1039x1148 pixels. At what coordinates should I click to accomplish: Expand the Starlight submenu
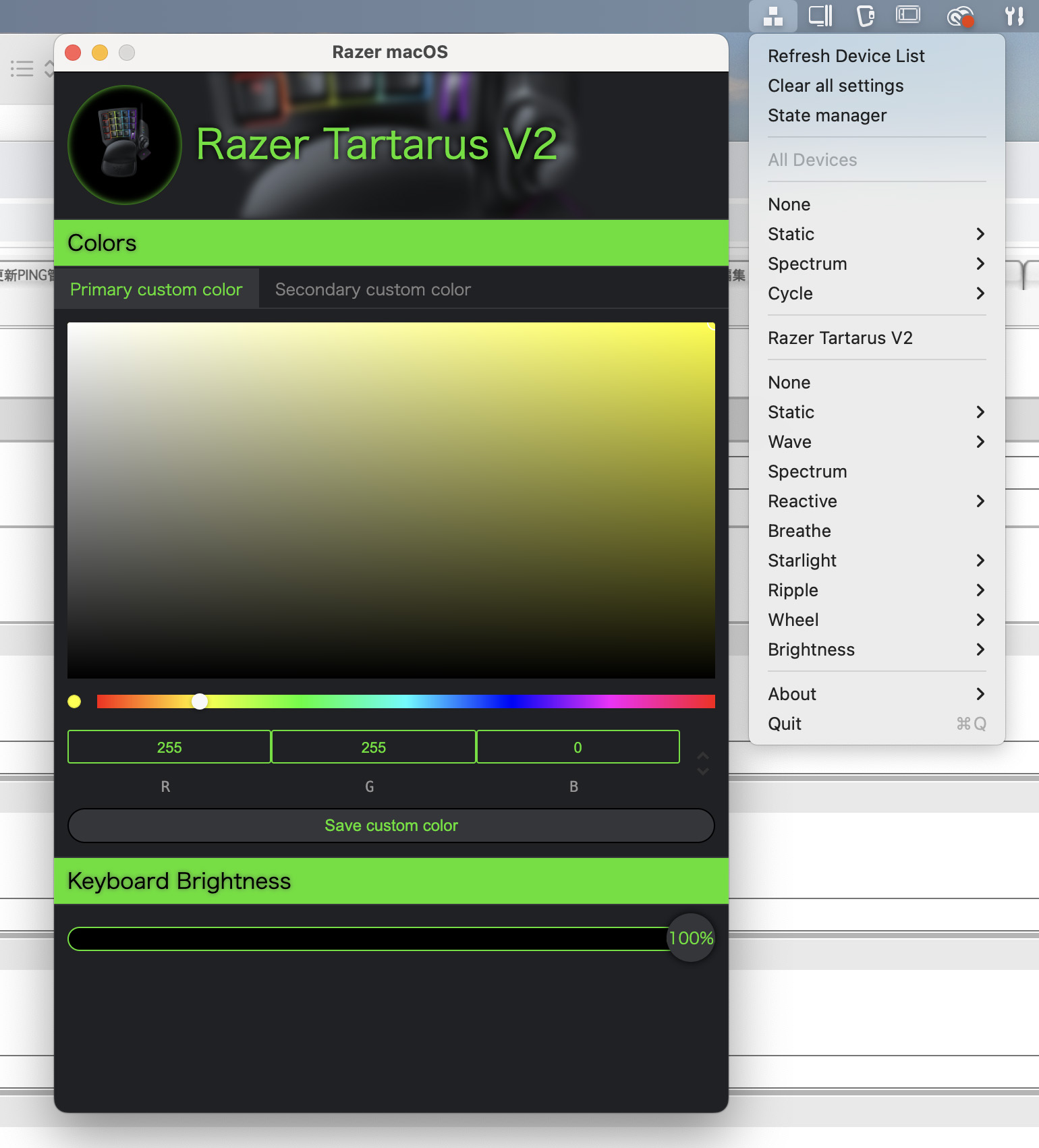point(877,561)
